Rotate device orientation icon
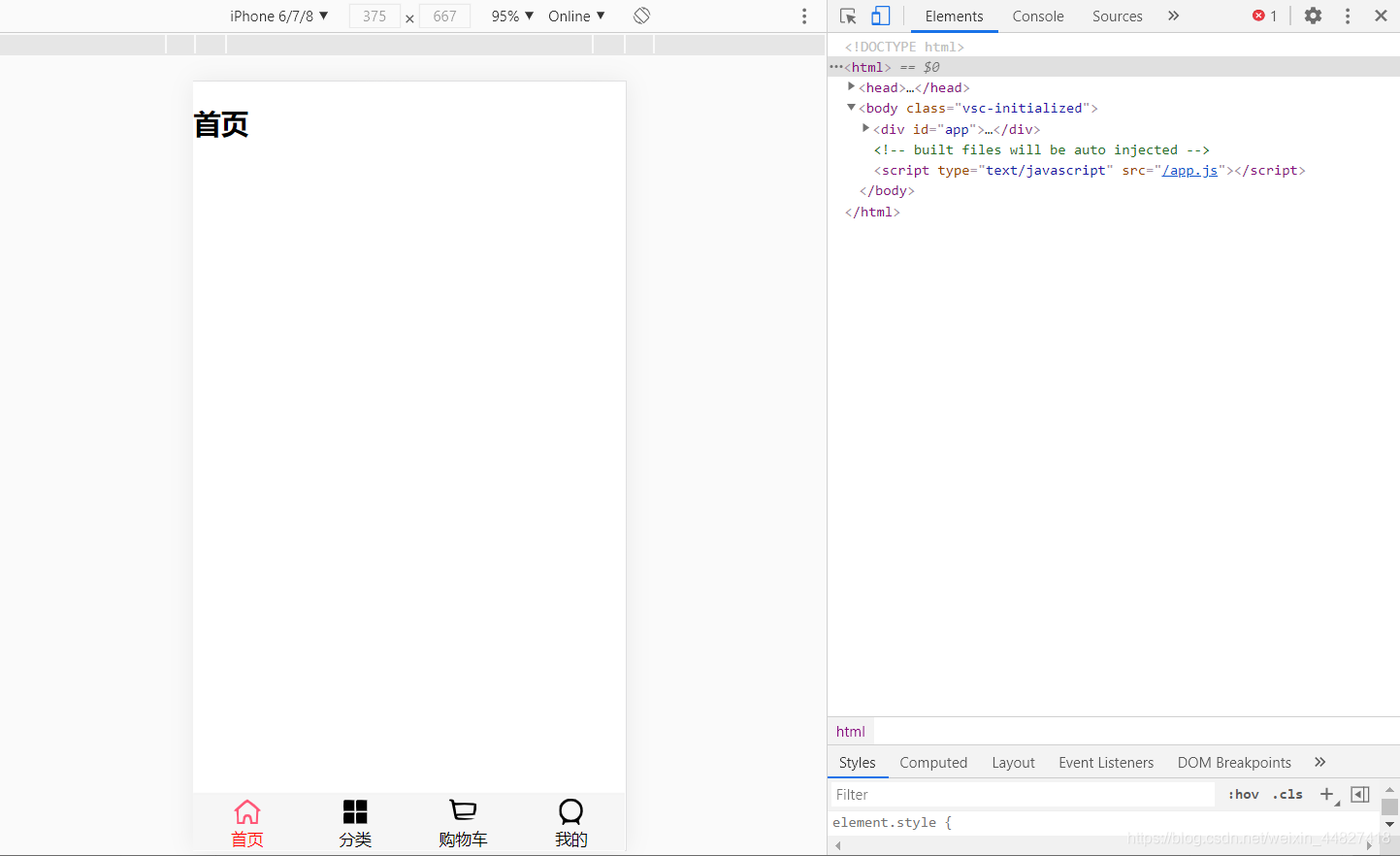The height and width of the screenshot is (856, 1400). click(x=641, y=16)
